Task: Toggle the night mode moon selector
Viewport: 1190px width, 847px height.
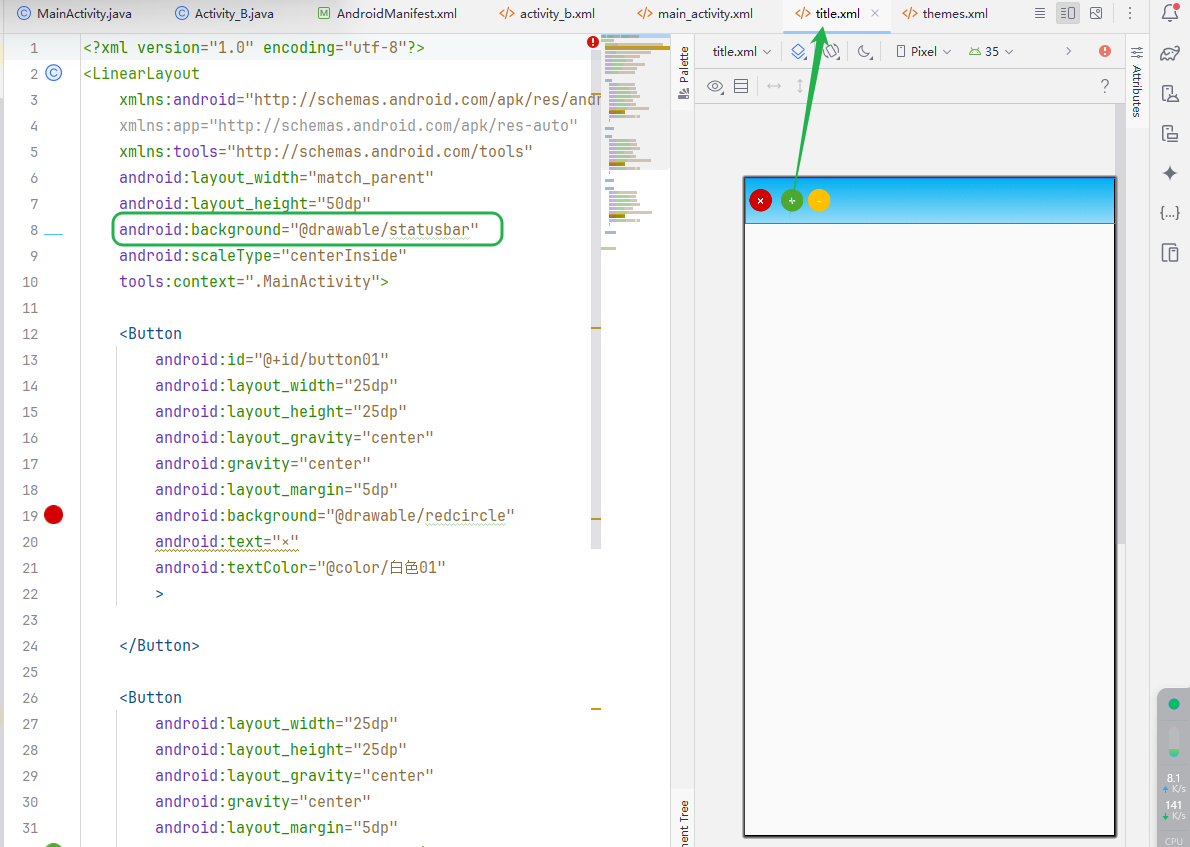Action: tap(864, 51)
